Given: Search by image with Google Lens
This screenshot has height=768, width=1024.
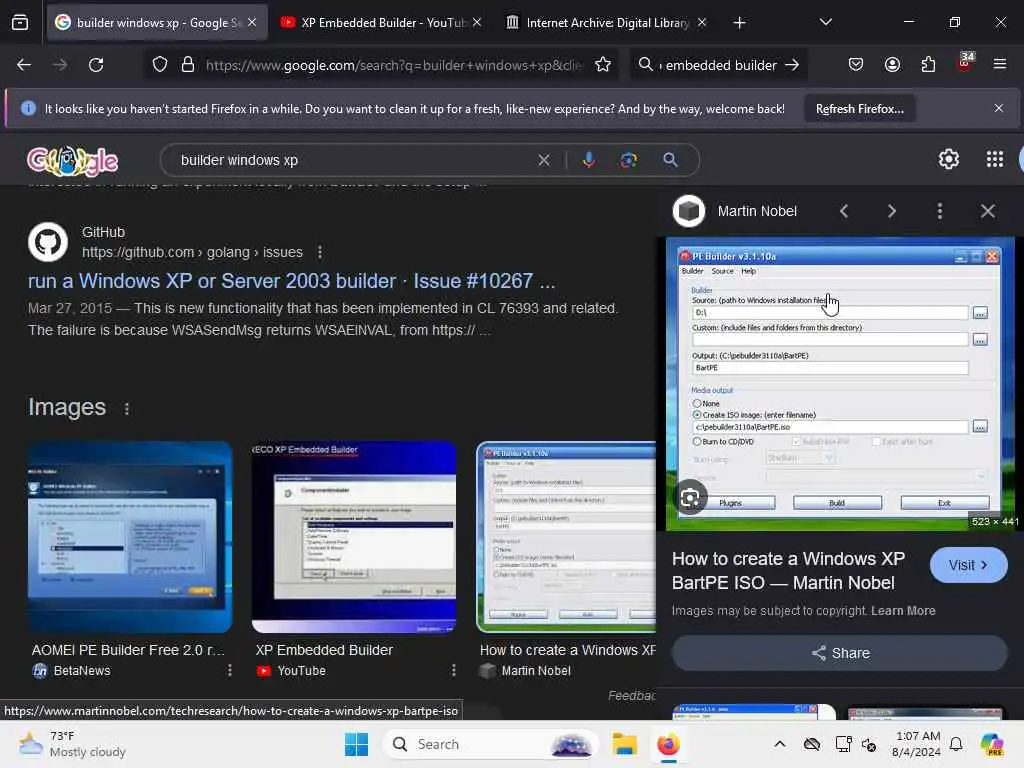Looking at the screenshot, I should click(x=628, y=160).
